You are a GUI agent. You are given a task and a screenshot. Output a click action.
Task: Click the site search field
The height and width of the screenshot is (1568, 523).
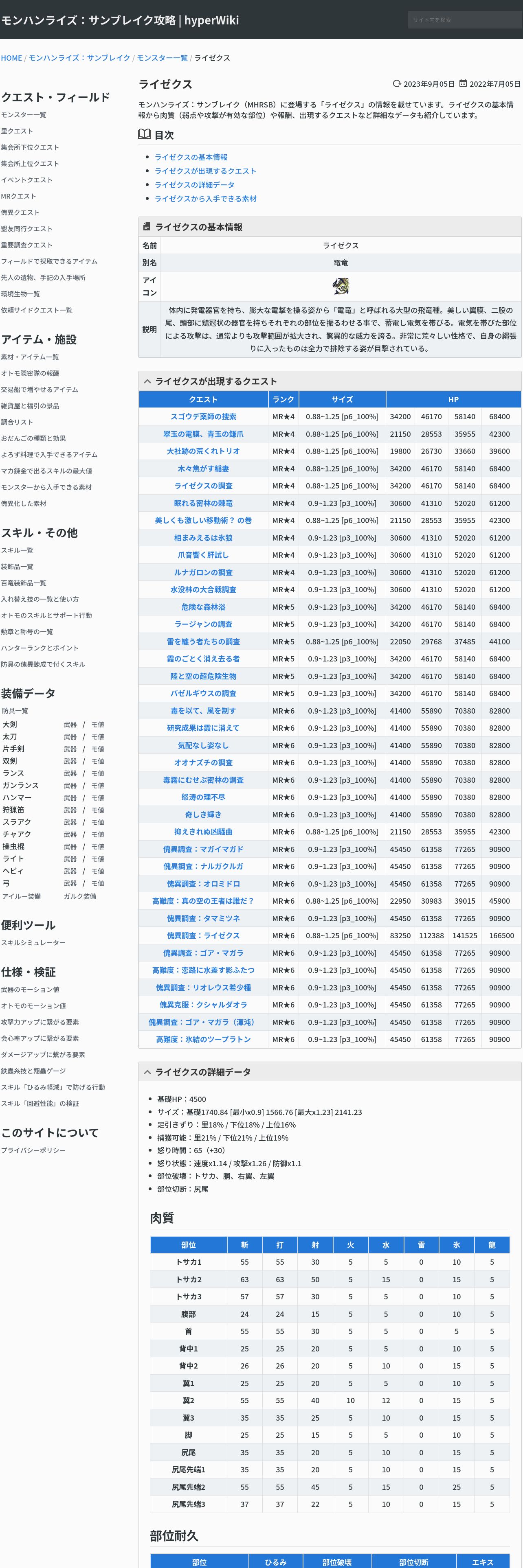click(465, 20)
